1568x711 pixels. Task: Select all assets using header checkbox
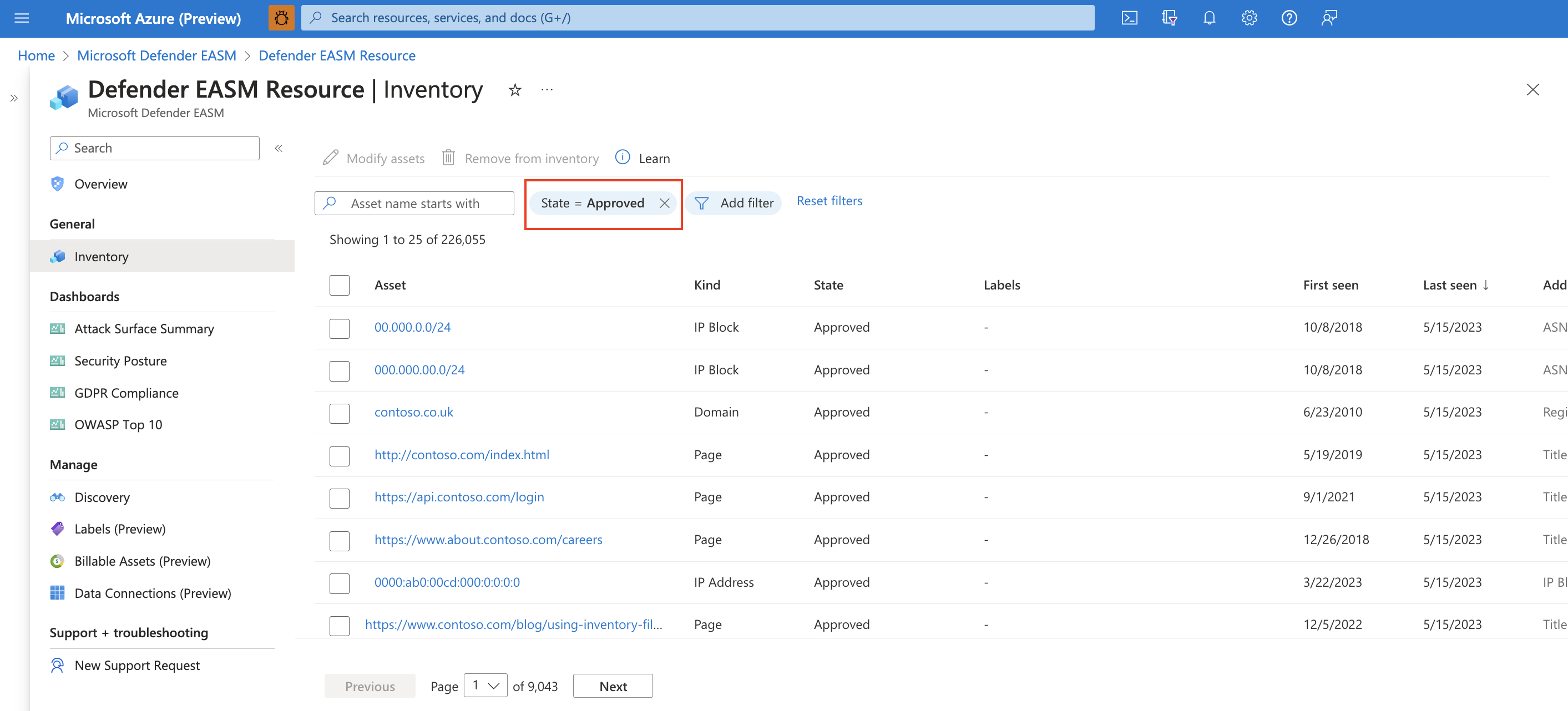click(x=339, y=285)
